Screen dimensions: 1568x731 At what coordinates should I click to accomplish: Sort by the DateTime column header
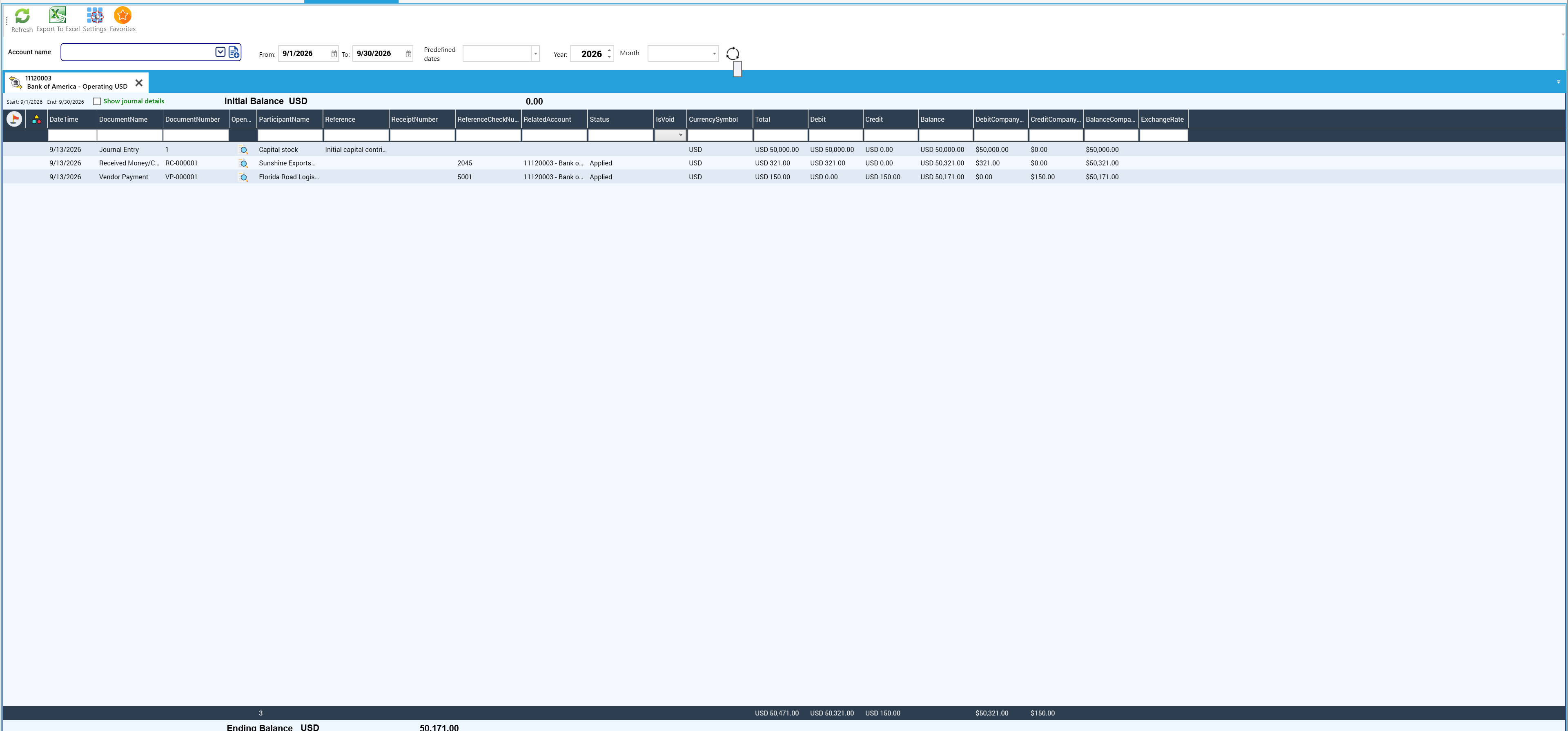(72, 119)
